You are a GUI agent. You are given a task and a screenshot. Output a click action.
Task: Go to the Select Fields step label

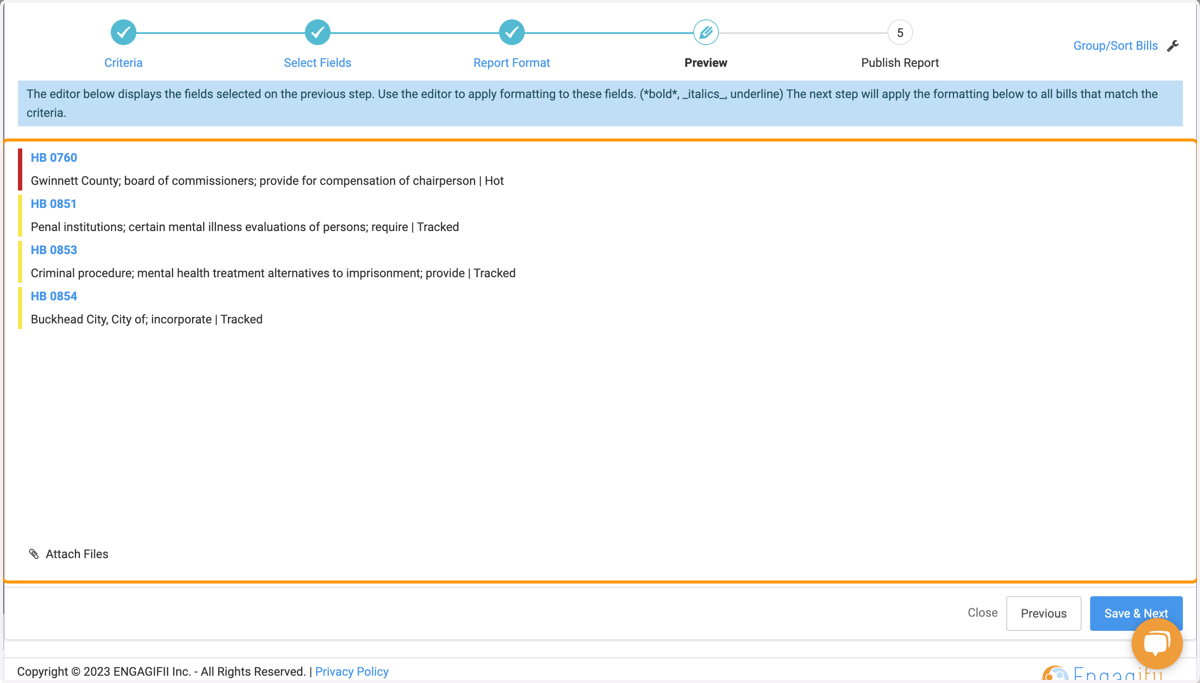point(317,62)
